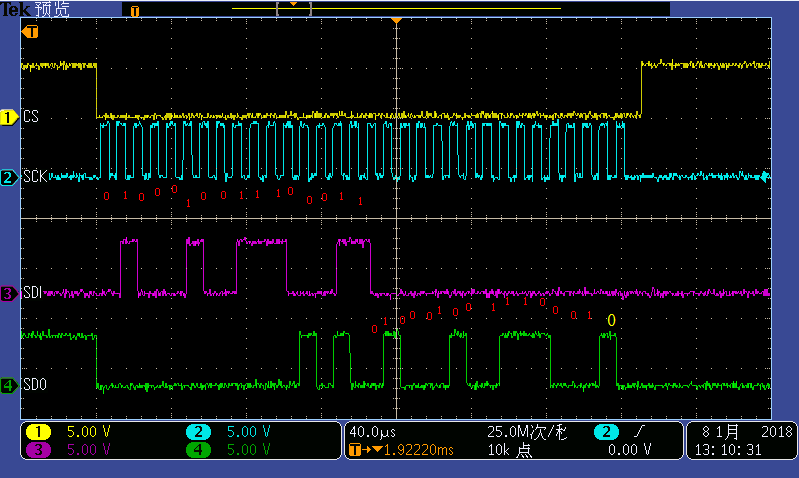This screenshot has width=799, height=478.
Task: Click the trigger delay T arrow icon
Action: 365,449
